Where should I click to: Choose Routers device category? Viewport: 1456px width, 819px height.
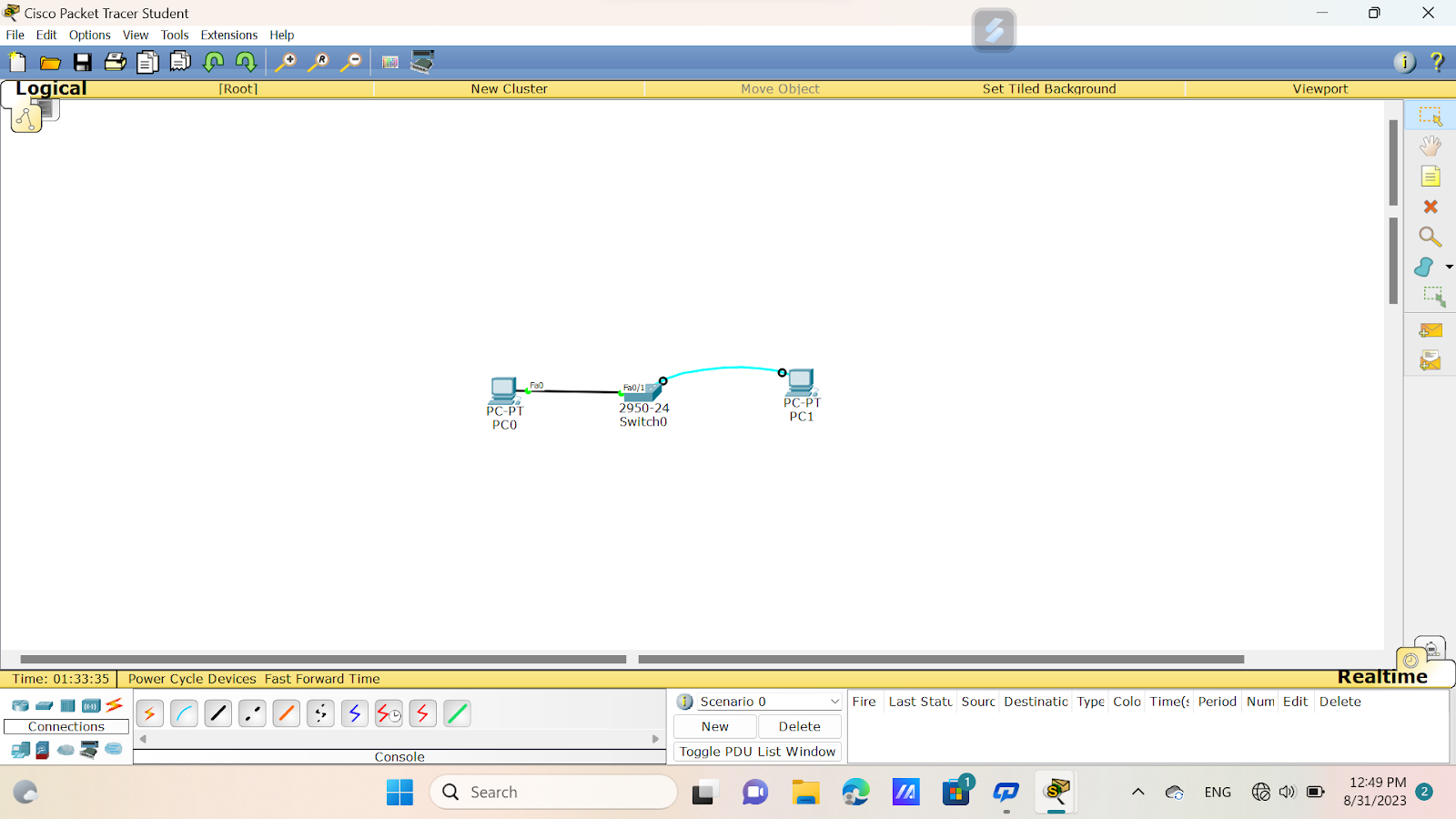20,705
